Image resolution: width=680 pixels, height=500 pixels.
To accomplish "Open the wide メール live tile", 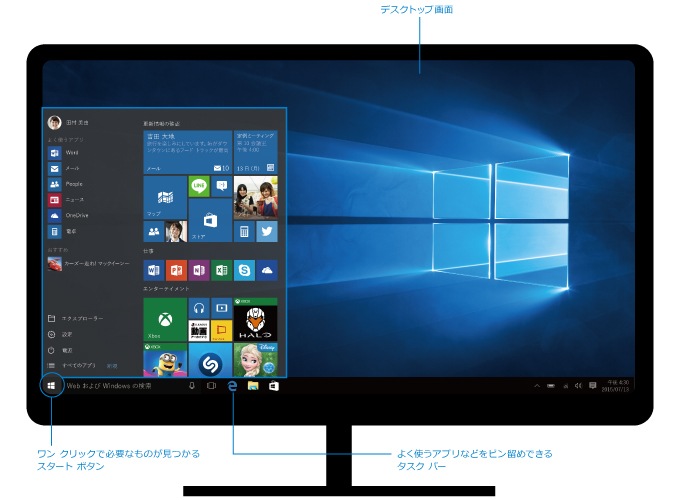I will pyautogui.click(x=187, y=152).
